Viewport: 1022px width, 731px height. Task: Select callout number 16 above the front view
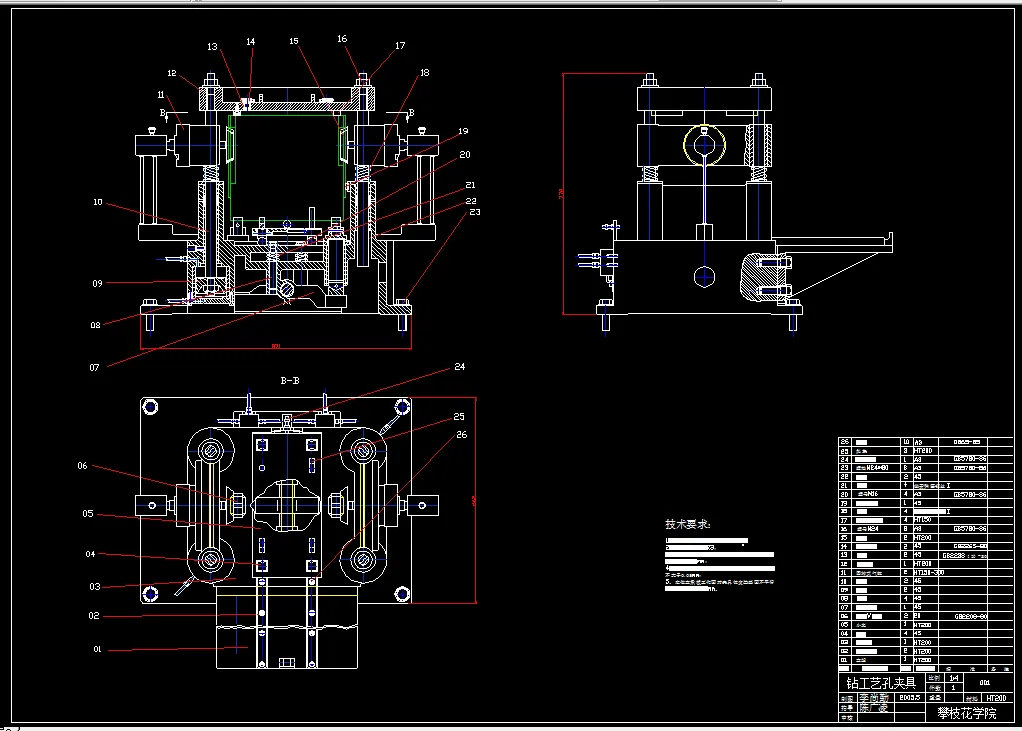(x=342, y=39)
